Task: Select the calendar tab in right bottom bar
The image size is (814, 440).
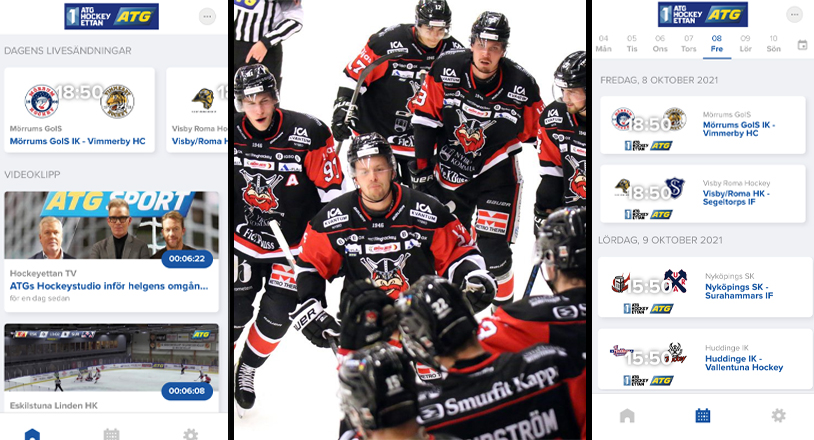Action: coord(702,416)
